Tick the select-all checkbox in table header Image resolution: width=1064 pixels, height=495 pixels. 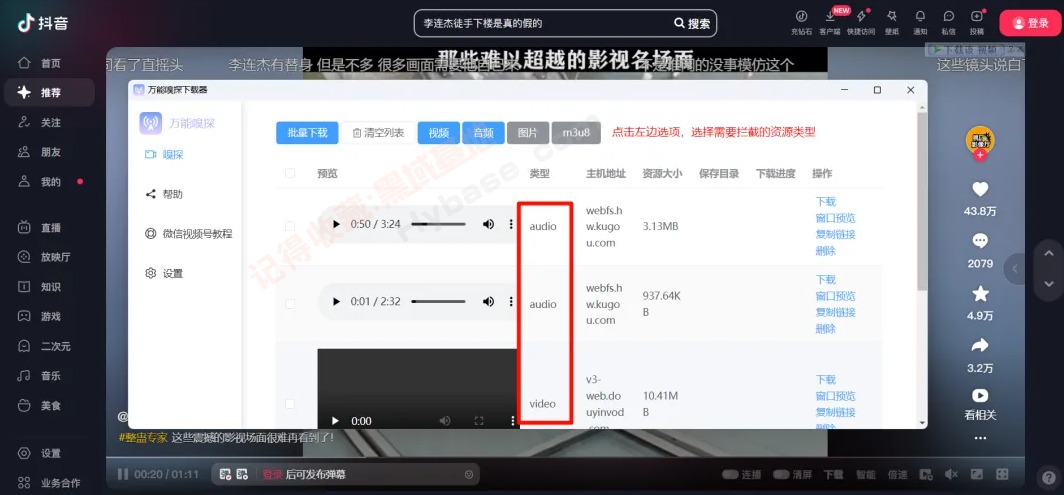click(x=290, y=173)
